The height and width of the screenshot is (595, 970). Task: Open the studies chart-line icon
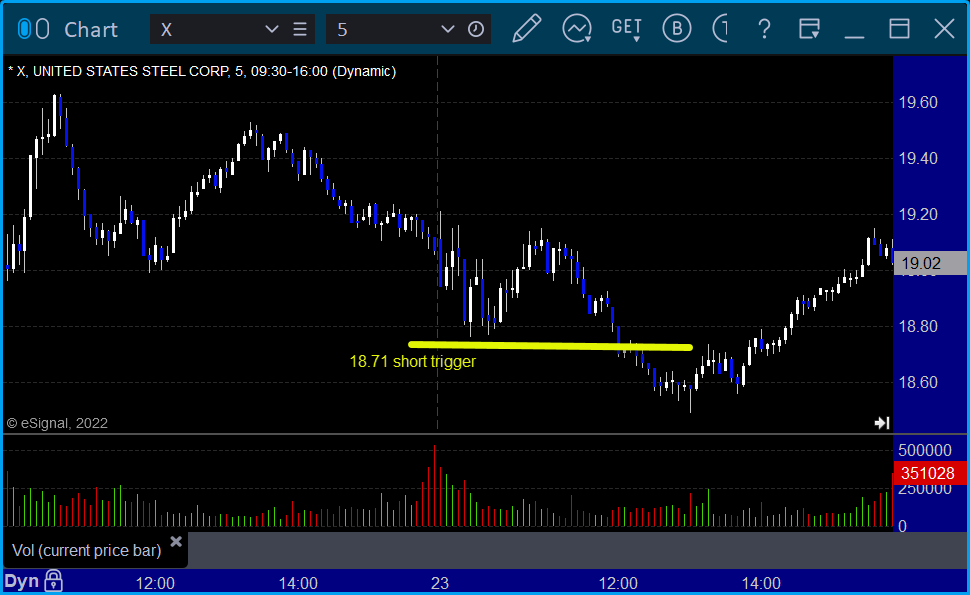(x=577, y=29)
